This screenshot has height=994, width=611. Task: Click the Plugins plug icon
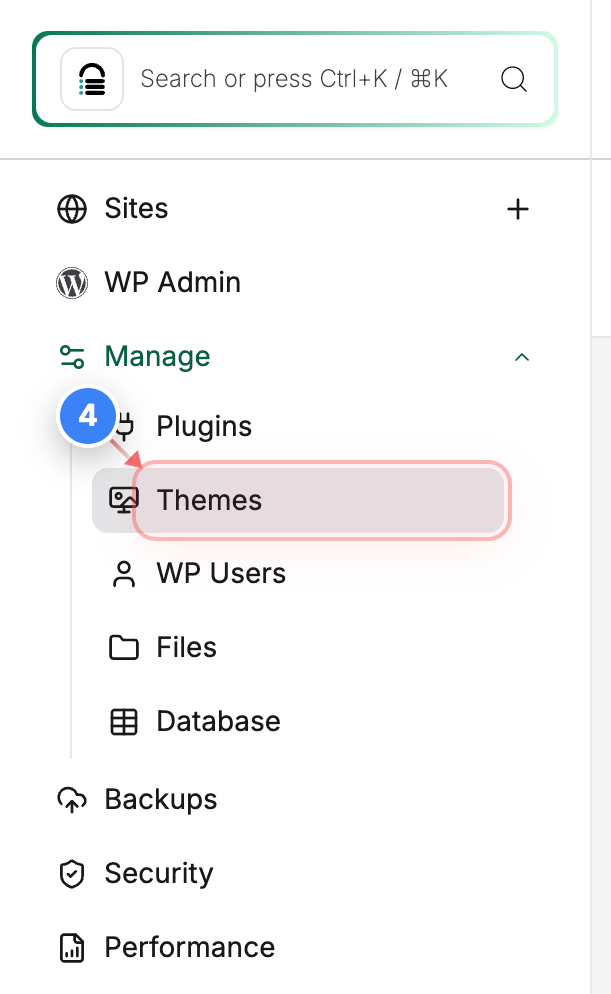tap(123, 426)
